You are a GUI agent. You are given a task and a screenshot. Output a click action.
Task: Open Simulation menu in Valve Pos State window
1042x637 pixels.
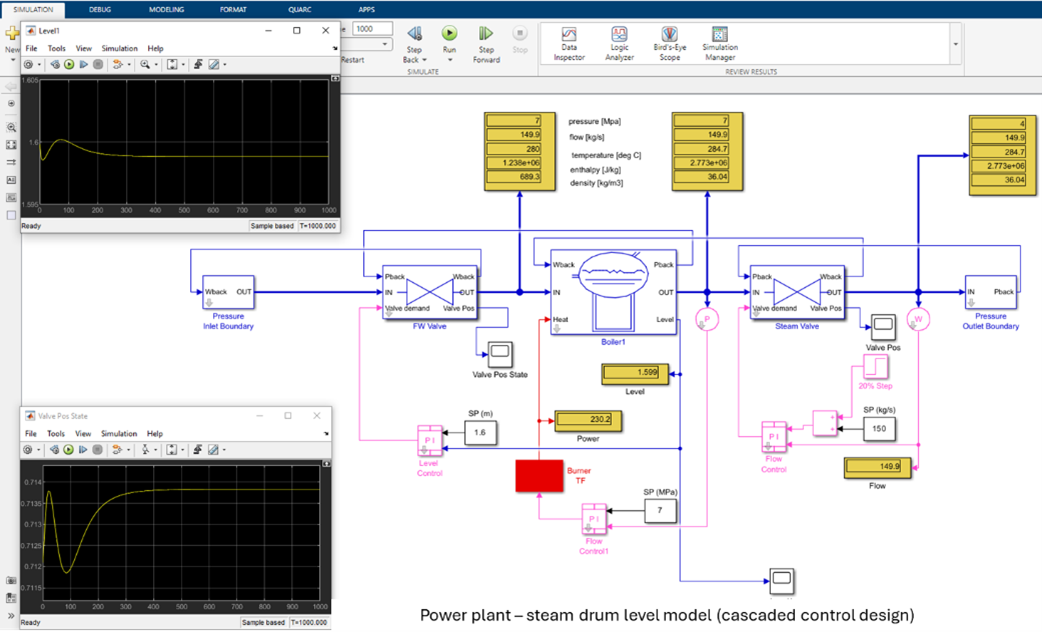pos(119,434)
